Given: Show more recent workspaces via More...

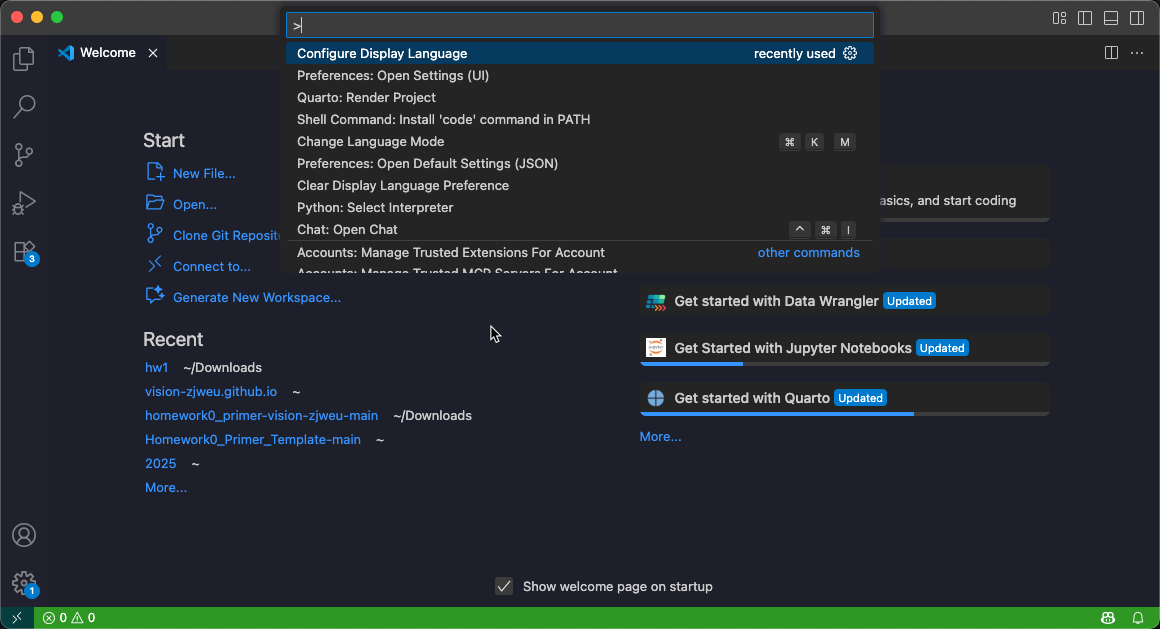Looking at the screenshot, I should coord(165,487).
